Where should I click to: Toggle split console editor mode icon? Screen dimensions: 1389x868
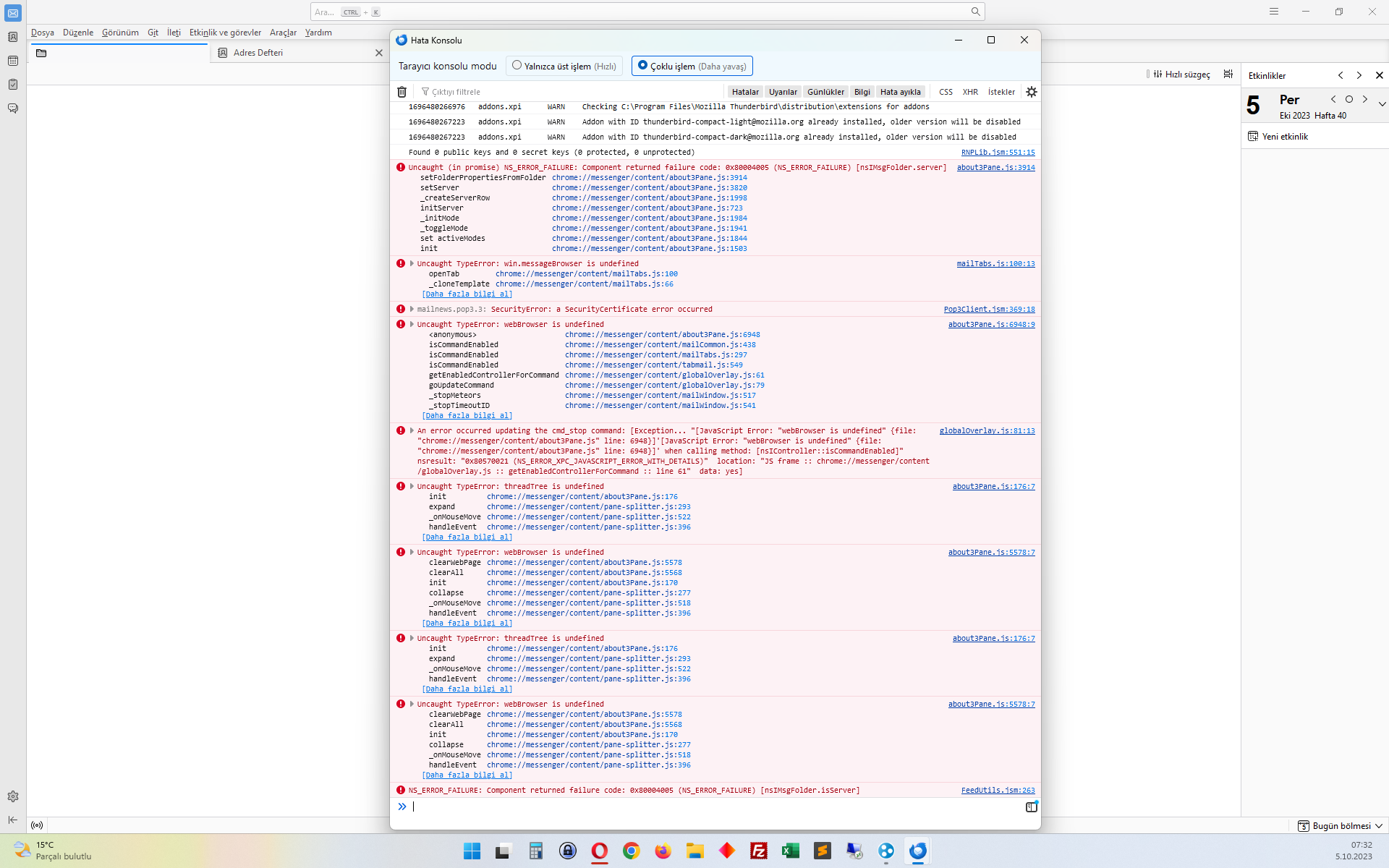[1031, 807]
